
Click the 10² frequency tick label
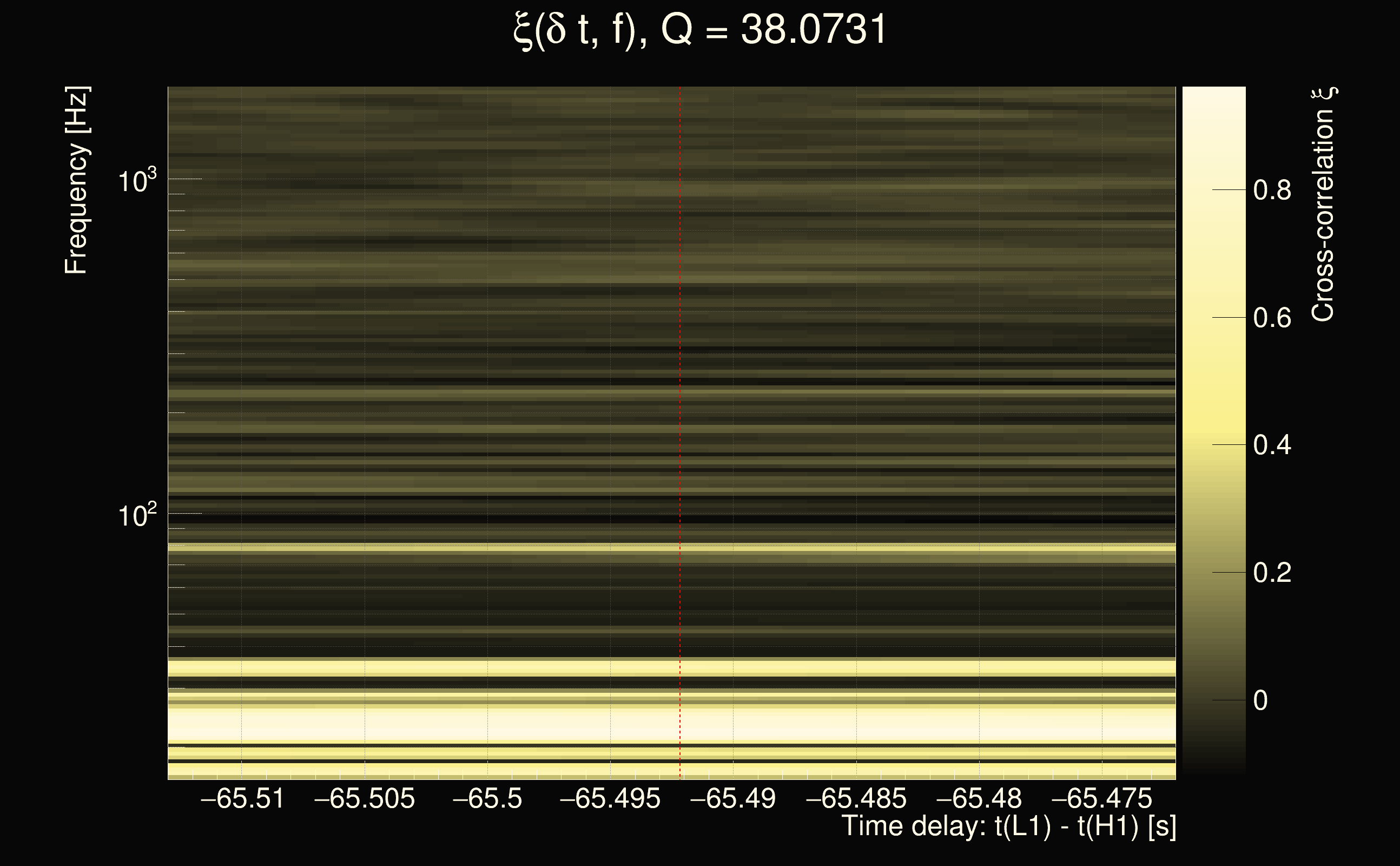[137, 515]
